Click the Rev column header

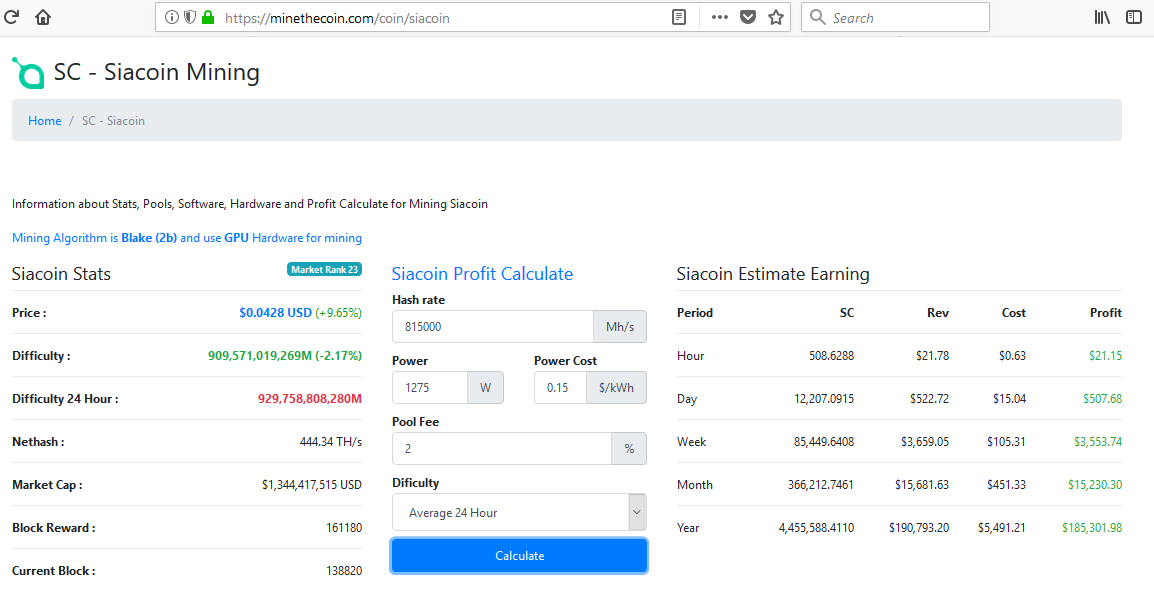pos(938,313)
